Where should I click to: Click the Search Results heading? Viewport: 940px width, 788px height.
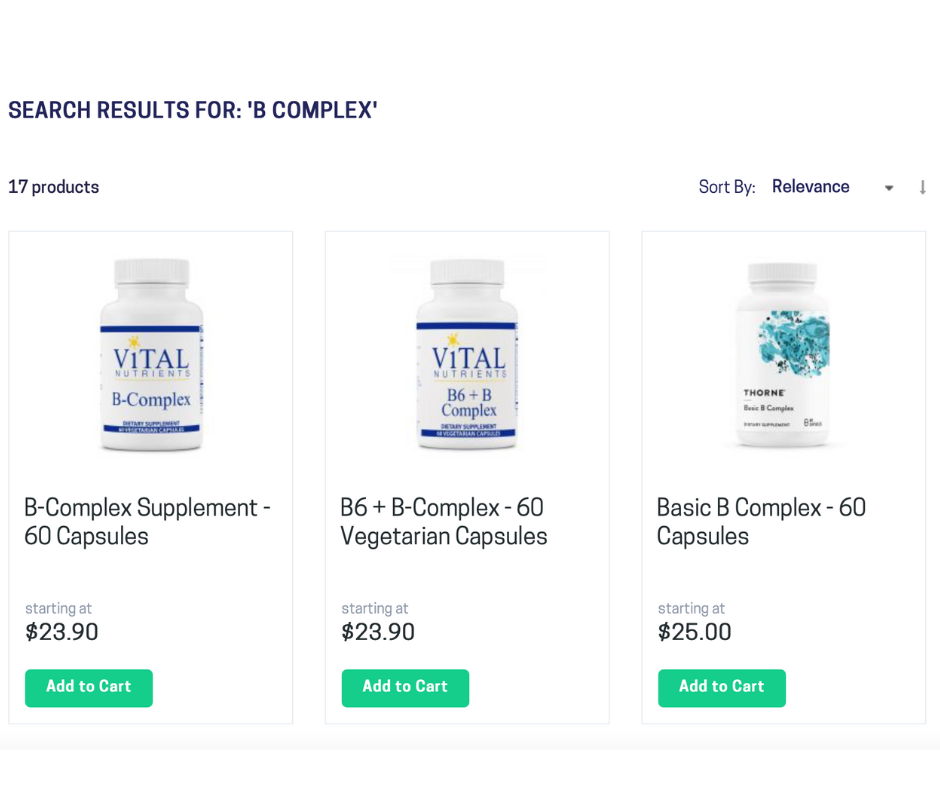[192, 110]
